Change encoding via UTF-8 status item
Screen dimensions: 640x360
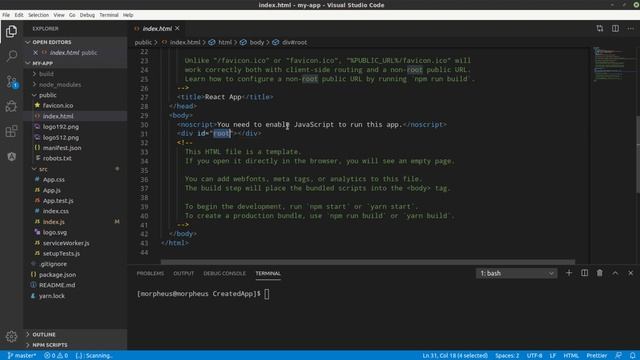pyautogui.click(x=534, y=356)
